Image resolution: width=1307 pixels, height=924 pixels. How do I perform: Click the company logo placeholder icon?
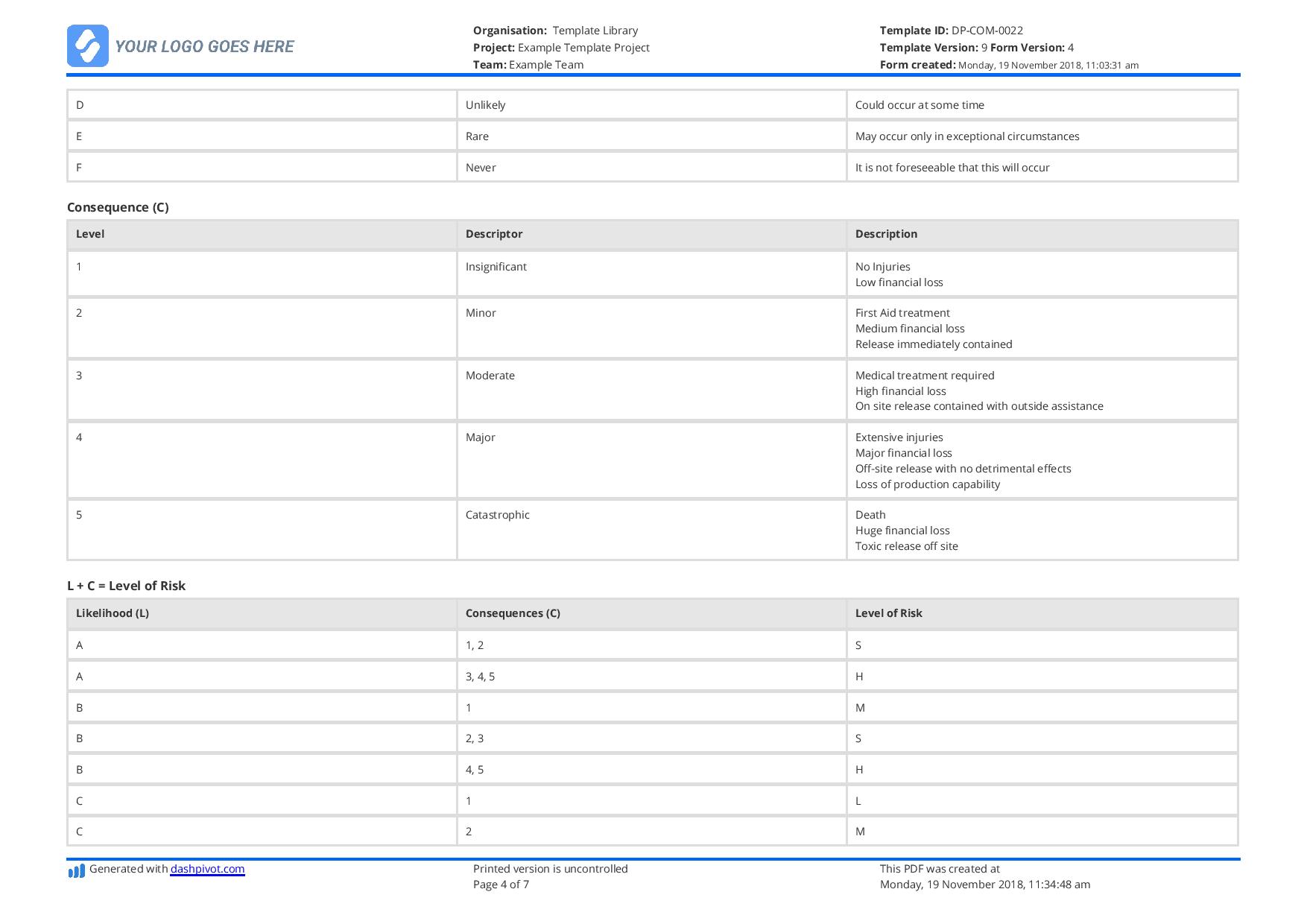pyautogui.click(x=89, y=46)
